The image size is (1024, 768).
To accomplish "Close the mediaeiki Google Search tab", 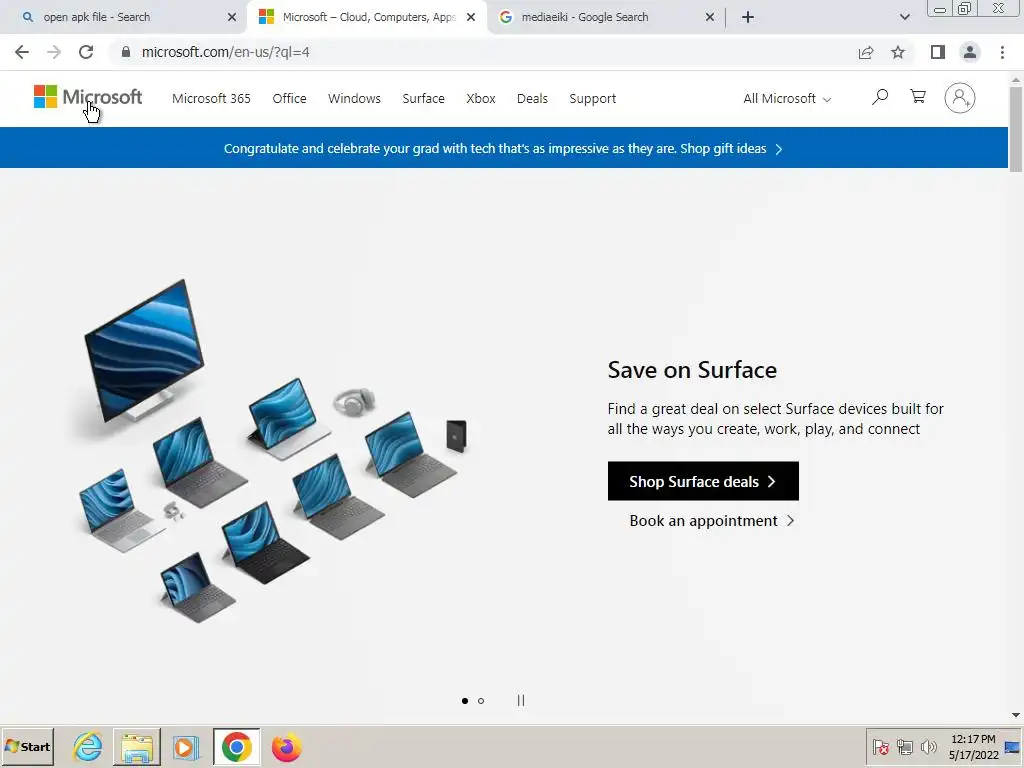I will point(710,17).
